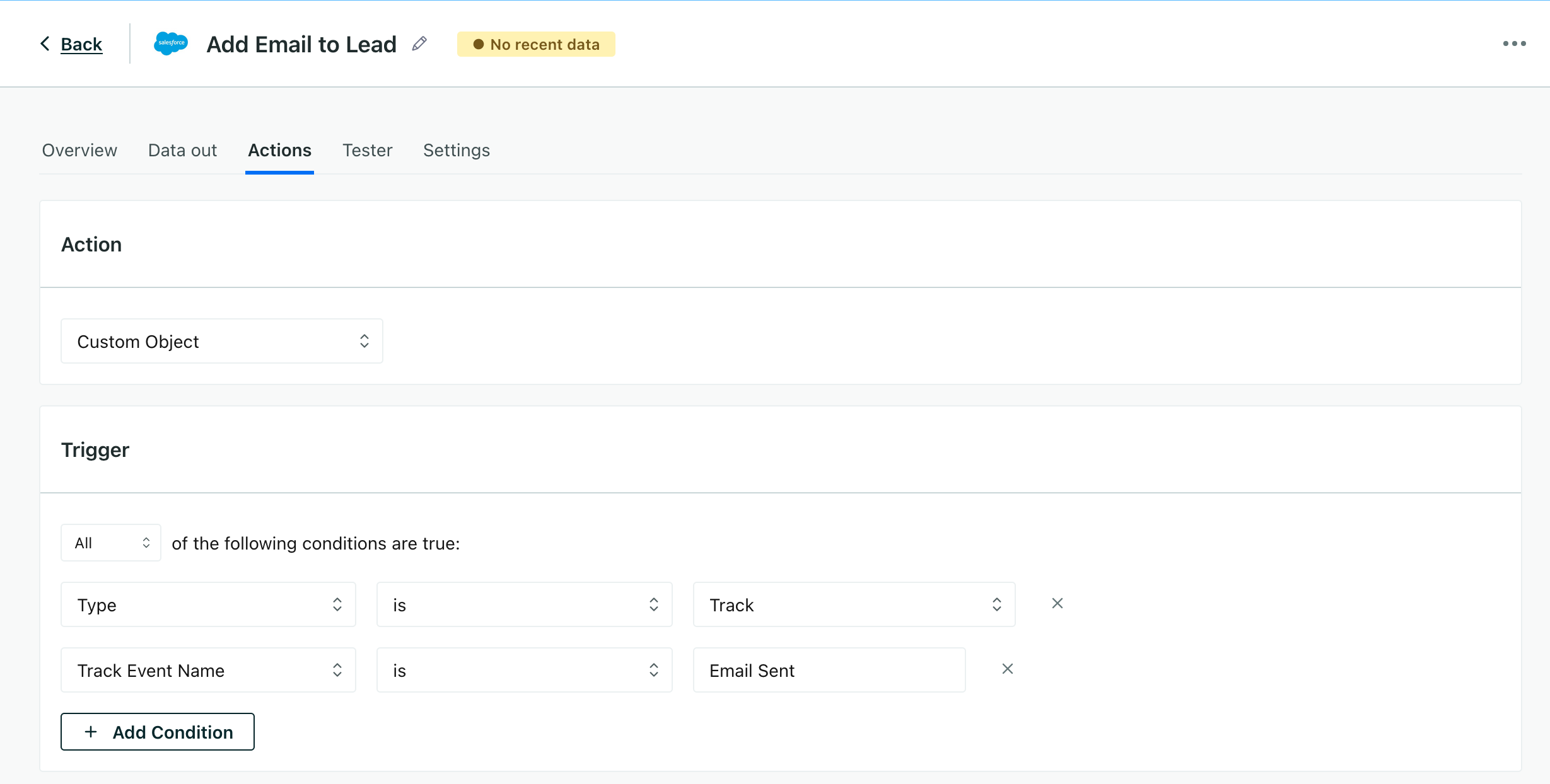Switch to the Tester tab

pos(367,150)
